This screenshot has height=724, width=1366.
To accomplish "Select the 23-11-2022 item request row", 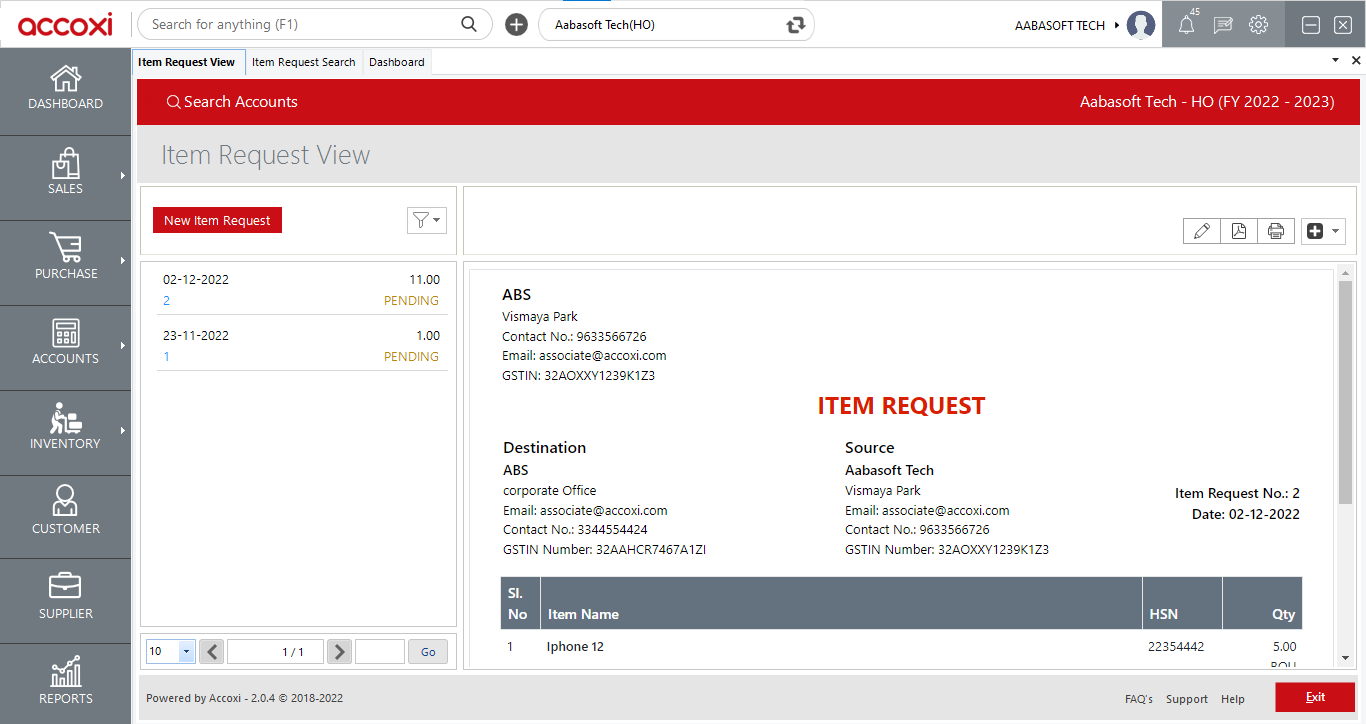I will 301,346.
